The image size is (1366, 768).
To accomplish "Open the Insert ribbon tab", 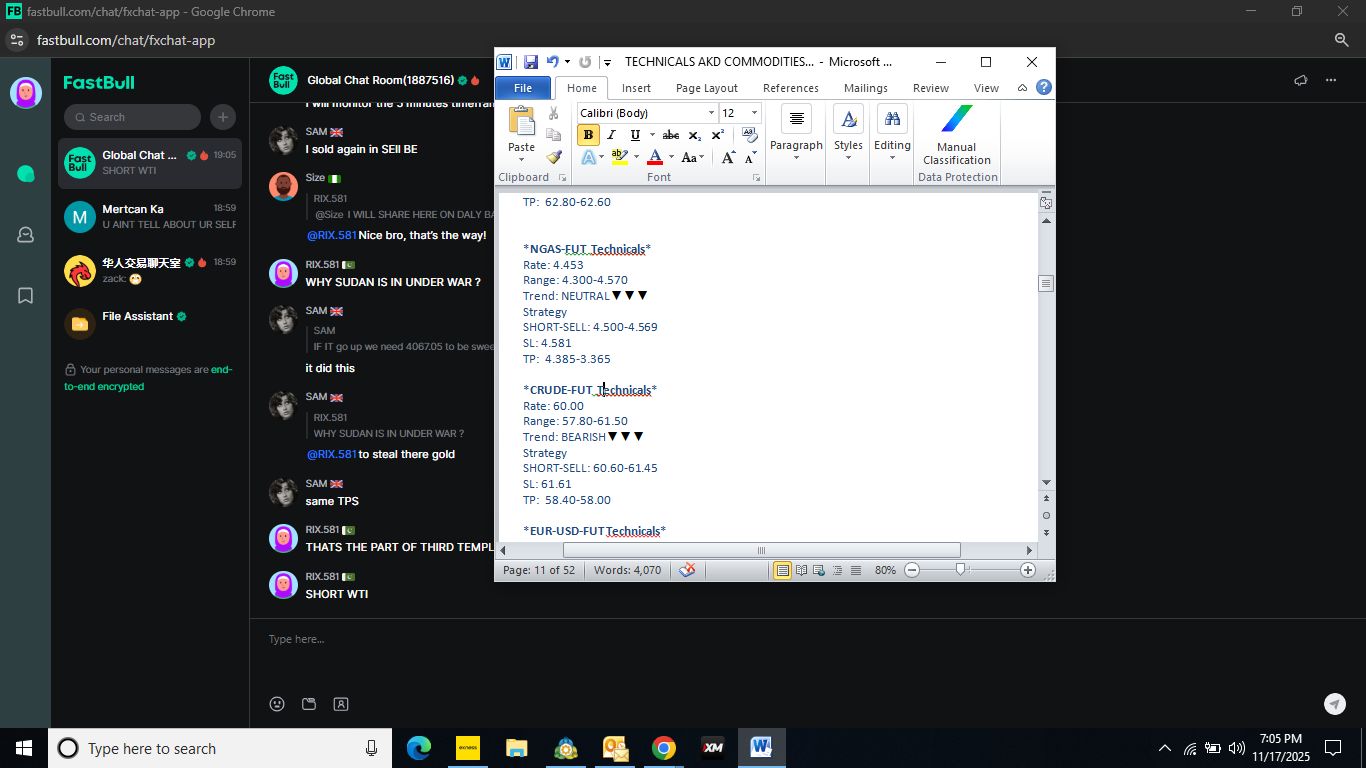I will tap(636, 88).
